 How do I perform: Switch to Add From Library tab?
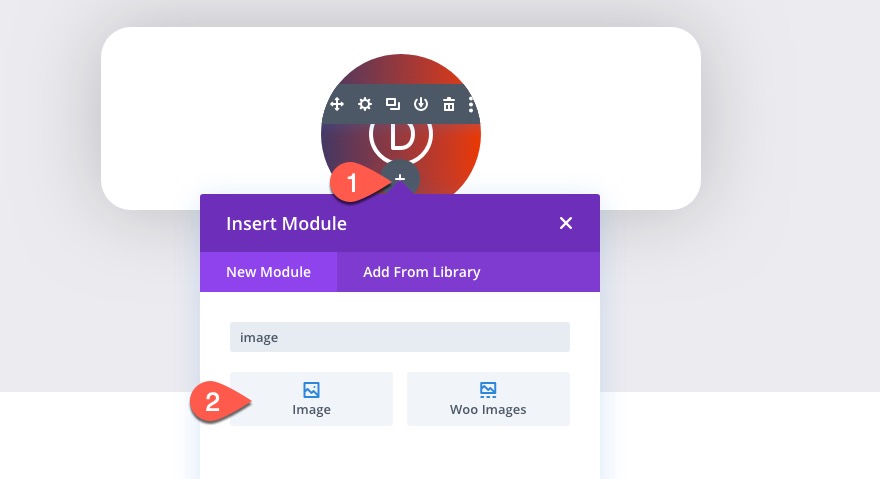421,272
